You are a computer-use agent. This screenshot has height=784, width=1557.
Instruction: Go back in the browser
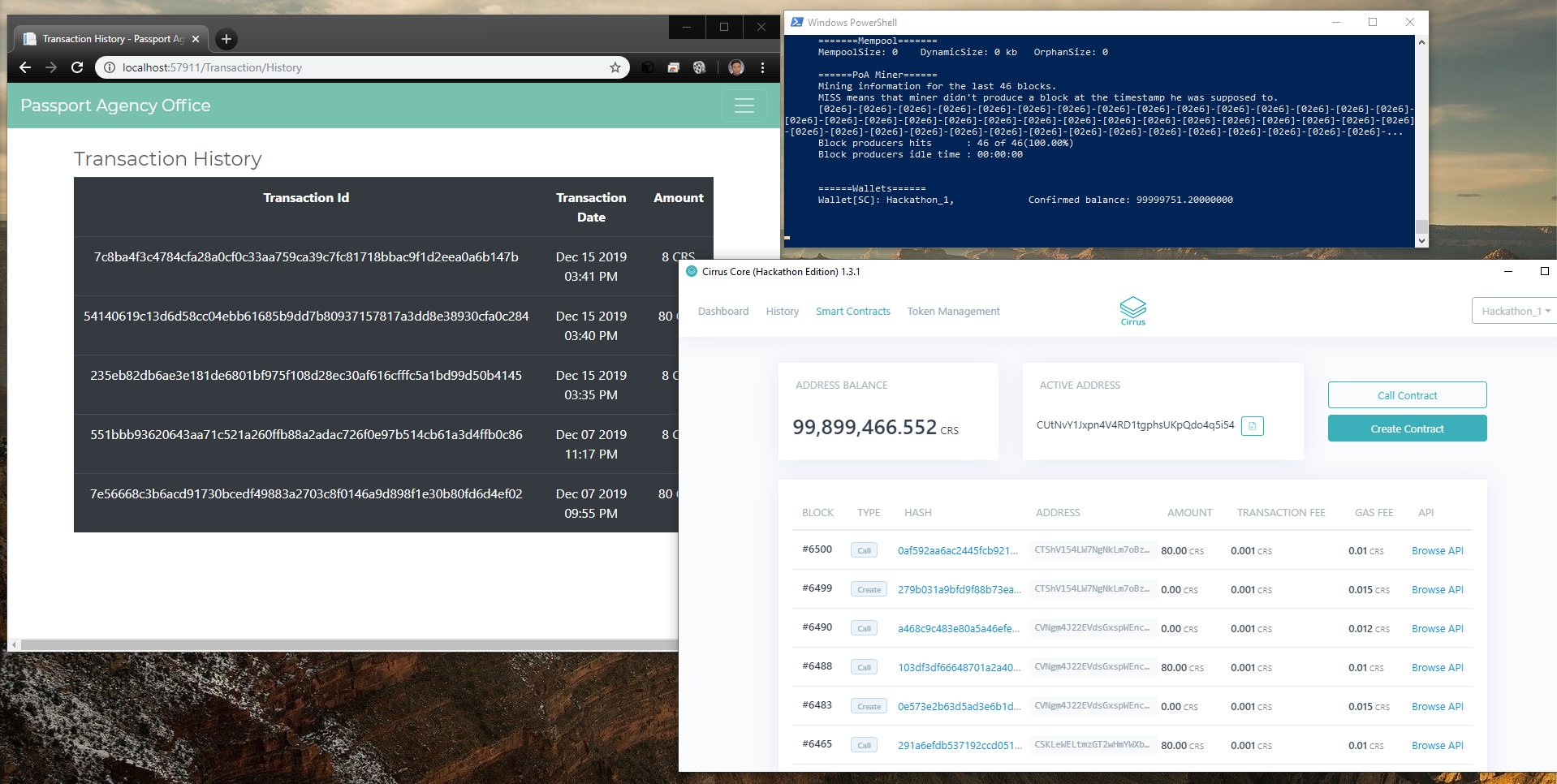[x=25, y=67]
